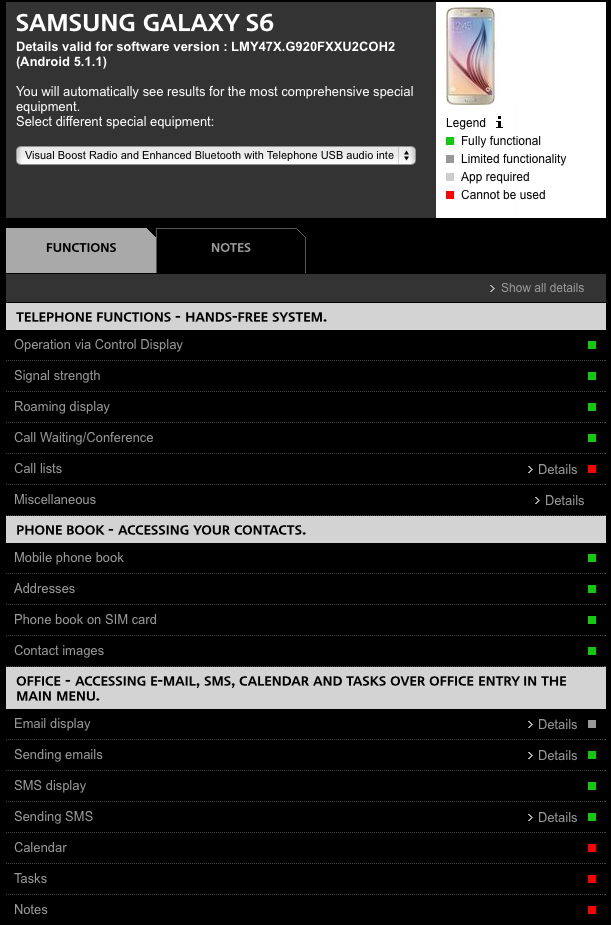The width and height of the screenshot is (611, 925).
Task: Switch to the NOTES tab
Action: (231, 250)
